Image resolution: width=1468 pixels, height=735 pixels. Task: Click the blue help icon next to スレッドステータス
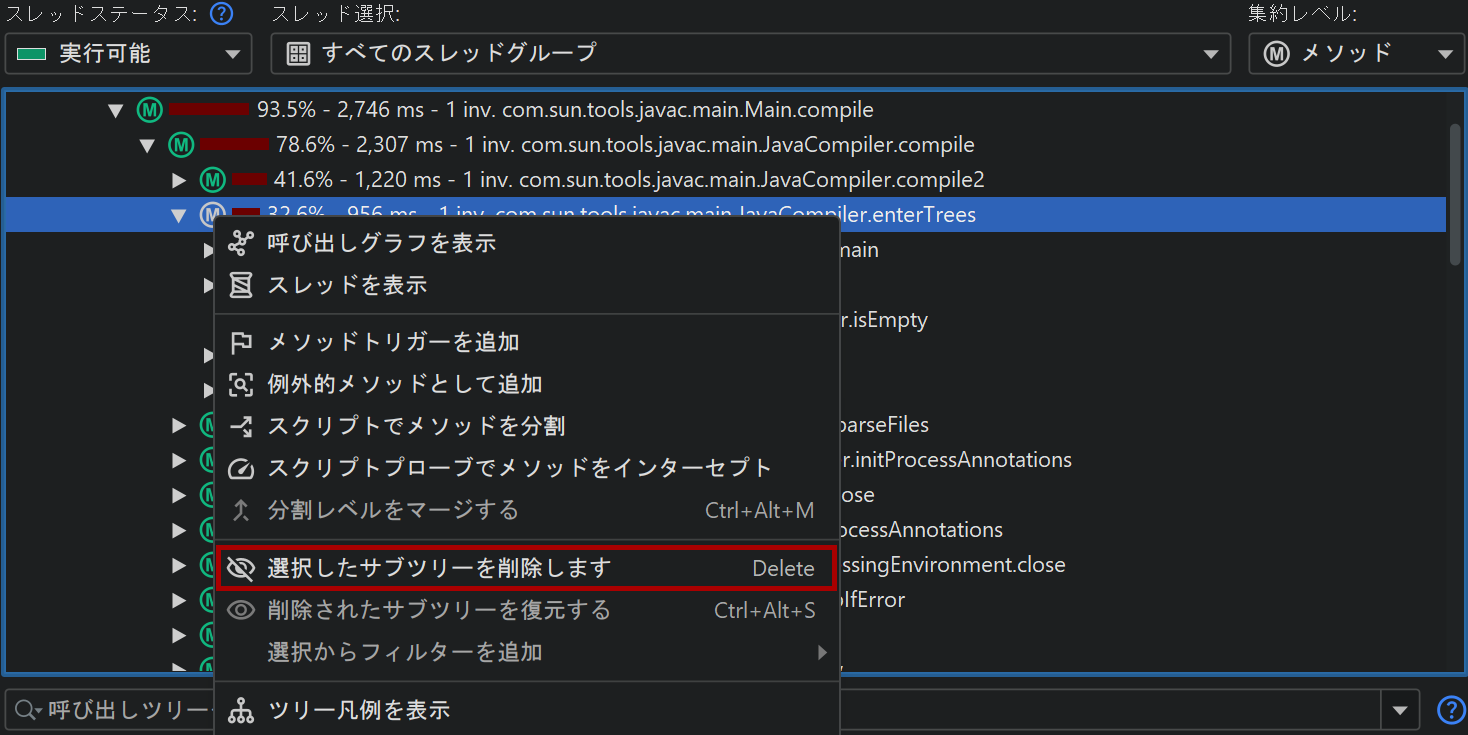(222, 14)
